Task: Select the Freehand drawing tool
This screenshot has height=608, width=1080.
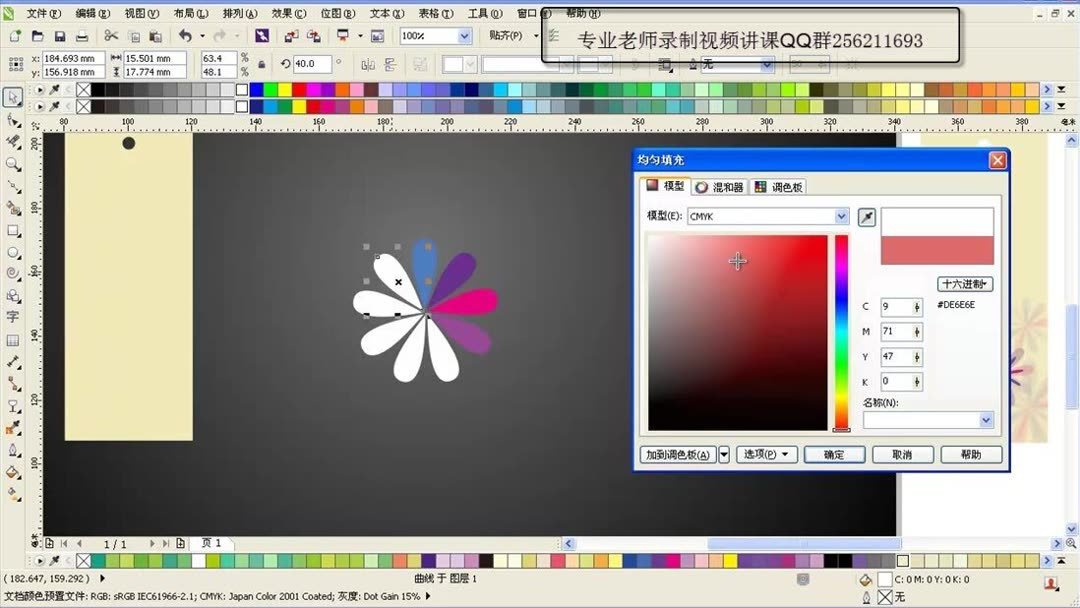Action: coord(13,187)
